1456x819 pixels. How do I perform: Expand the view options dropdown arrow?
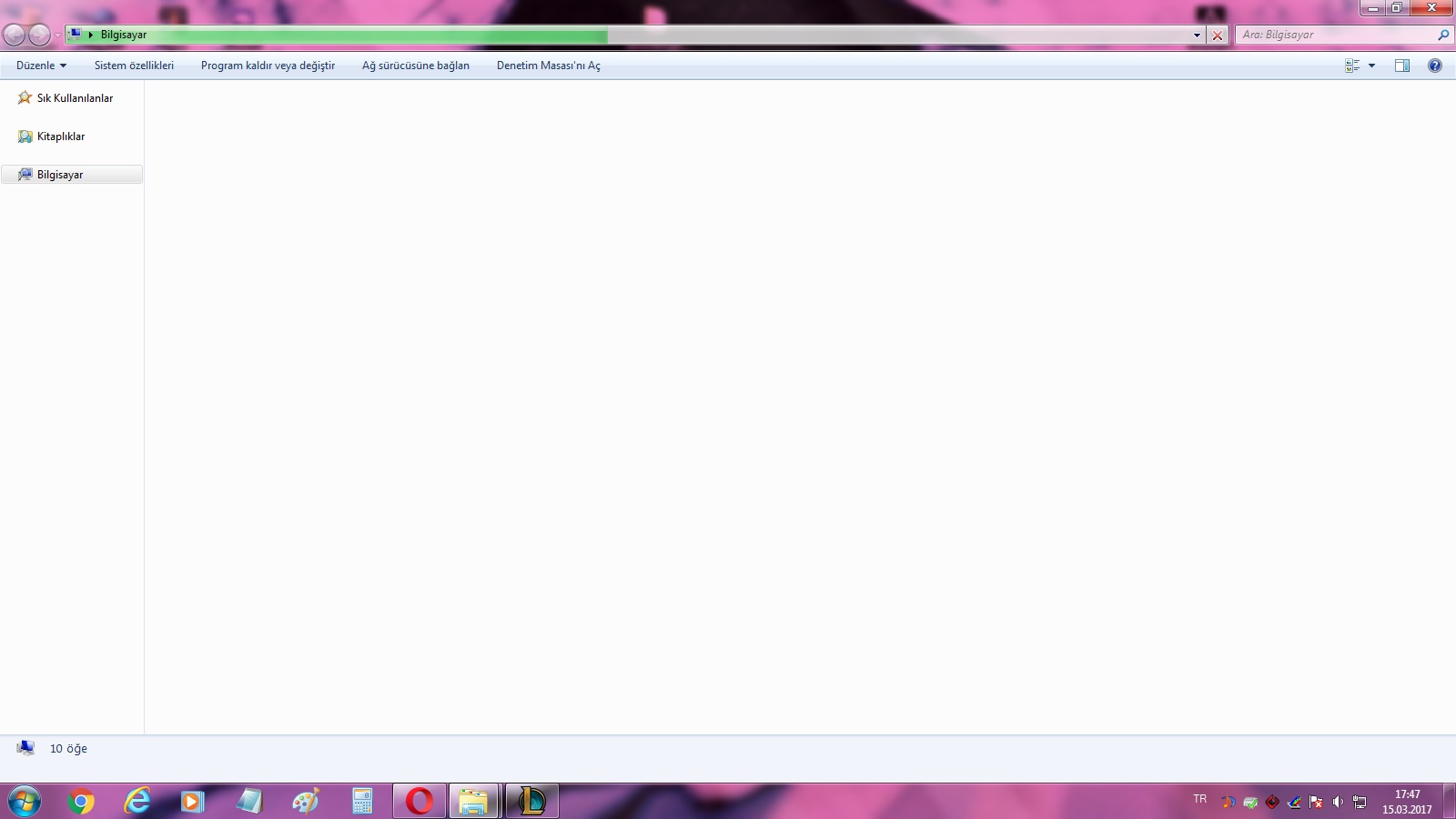[1372, 66]
